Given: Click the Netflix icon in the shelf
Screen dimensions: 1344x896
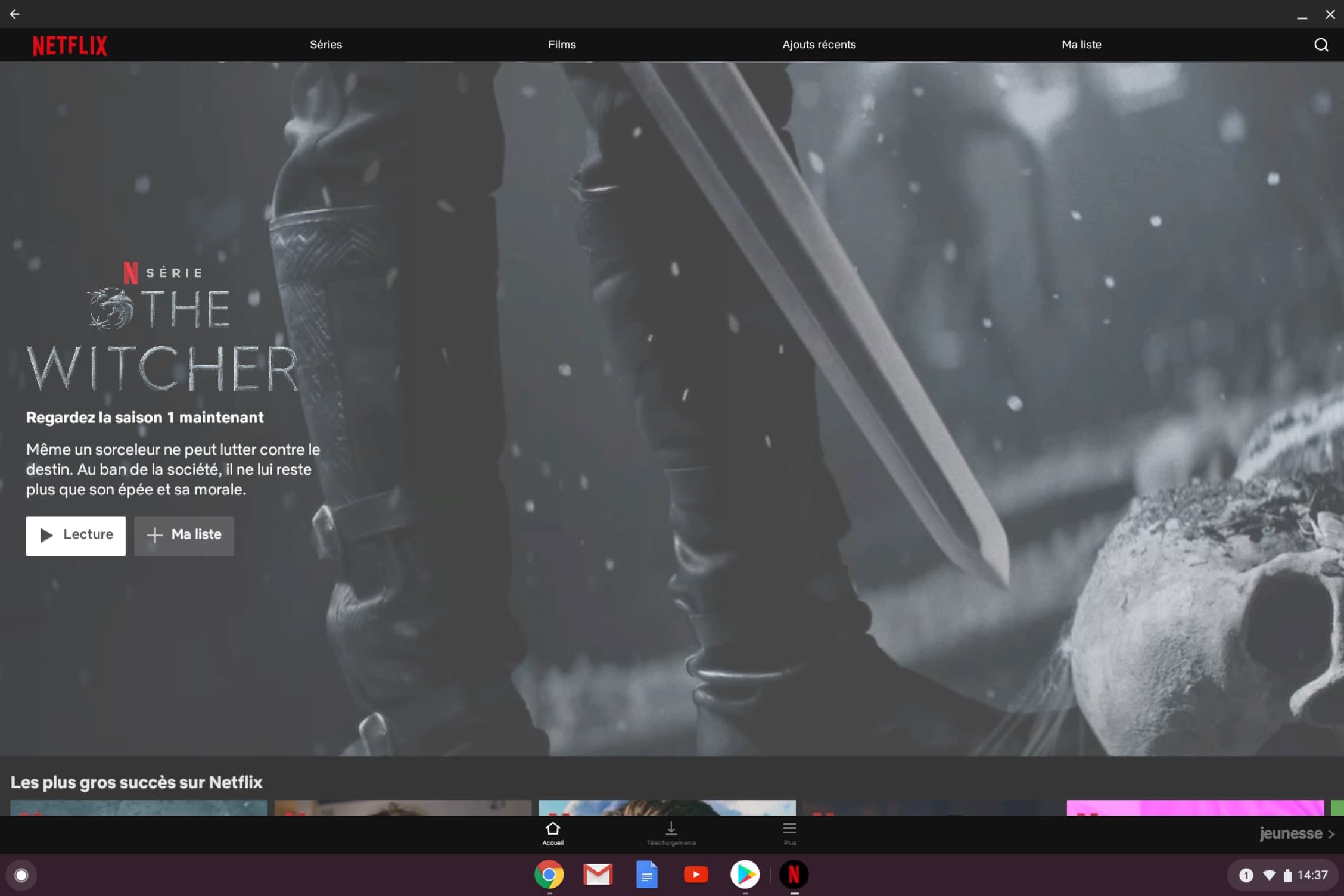Looking at the screenshot, I should [x=794, y=875].
